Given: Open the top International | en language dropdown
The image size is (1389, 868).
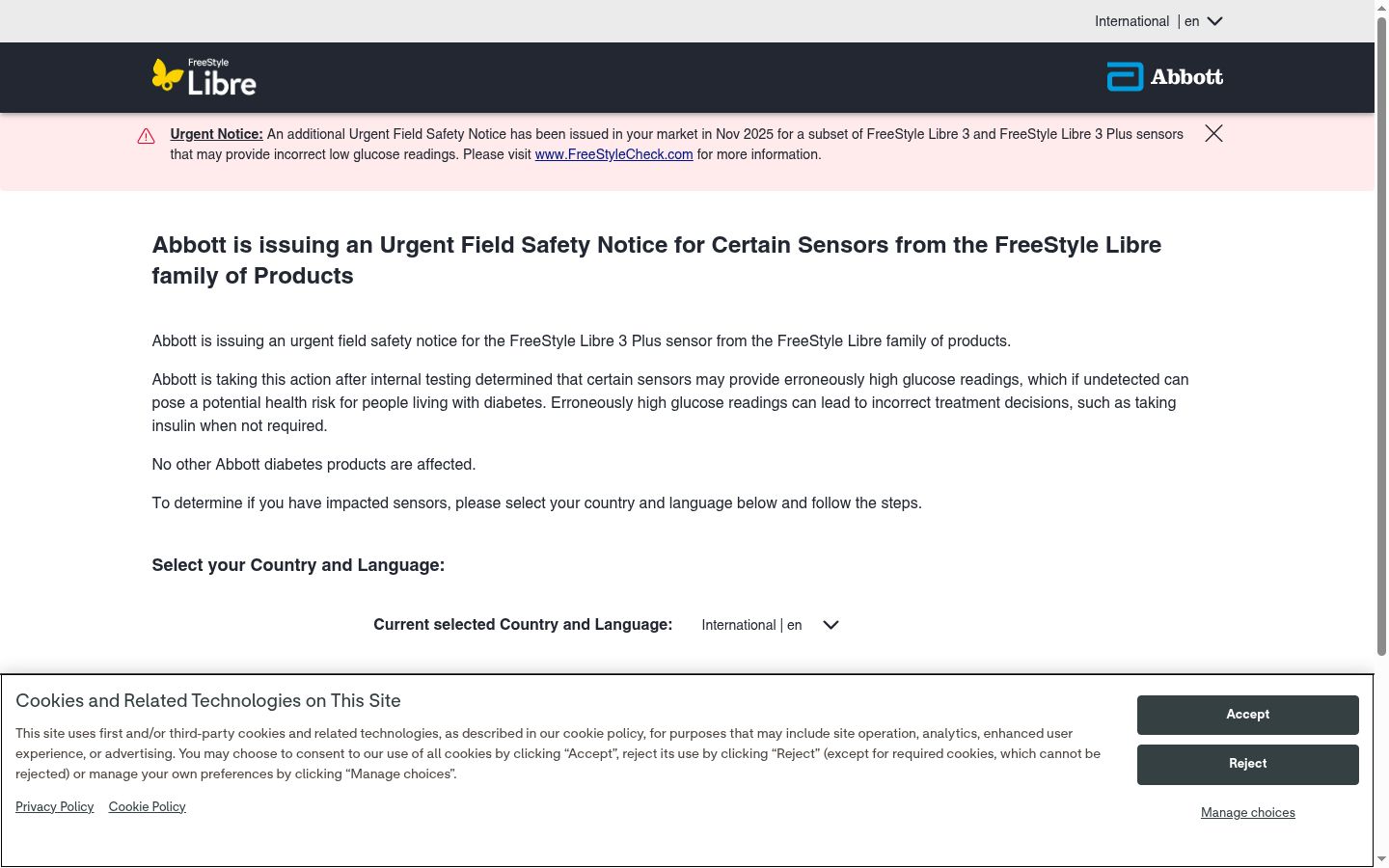Looking at the screenshot, I should [1158, 21].
